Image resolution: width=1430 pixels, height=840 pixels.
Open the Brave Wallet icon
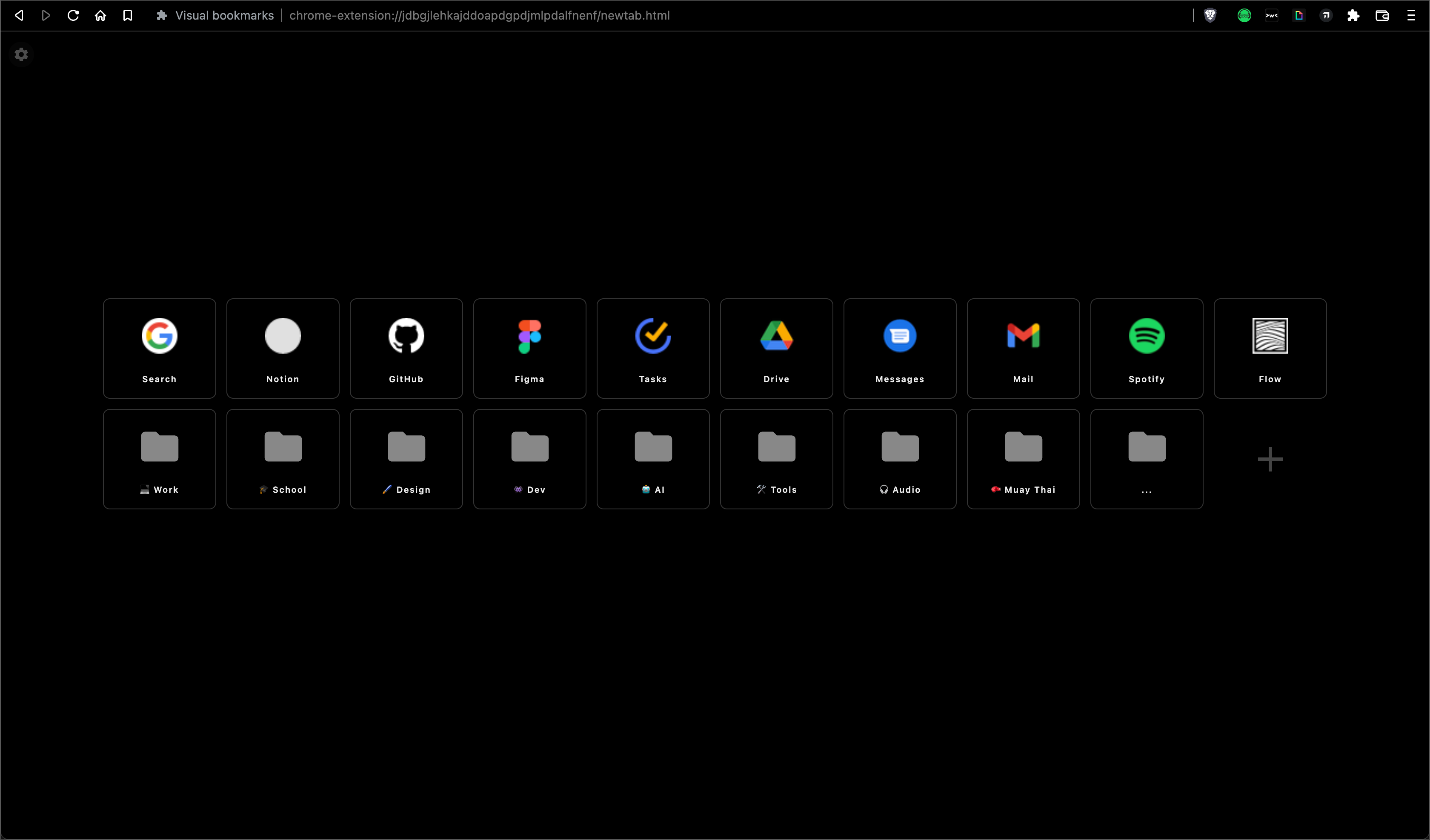pyautogui.click(x=1382, y=15)
